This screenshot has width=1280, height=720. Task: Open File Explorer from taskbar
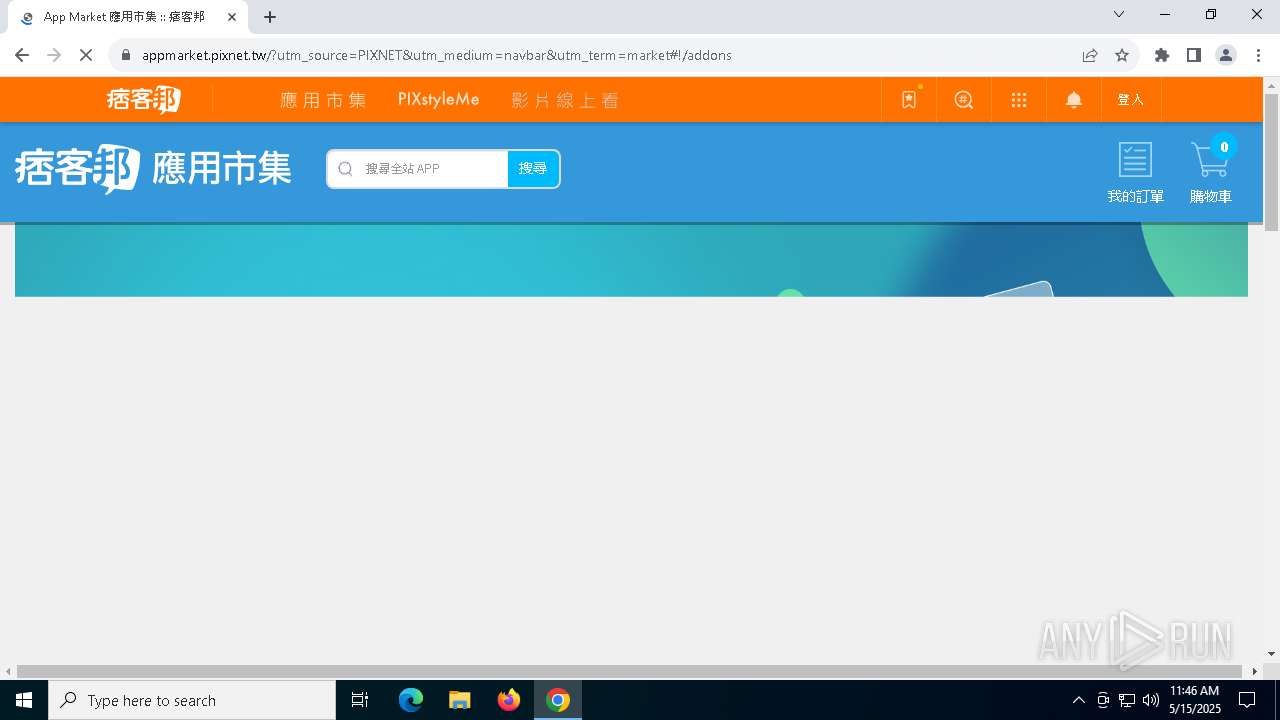pyautogui.click(x=460, y=700)
